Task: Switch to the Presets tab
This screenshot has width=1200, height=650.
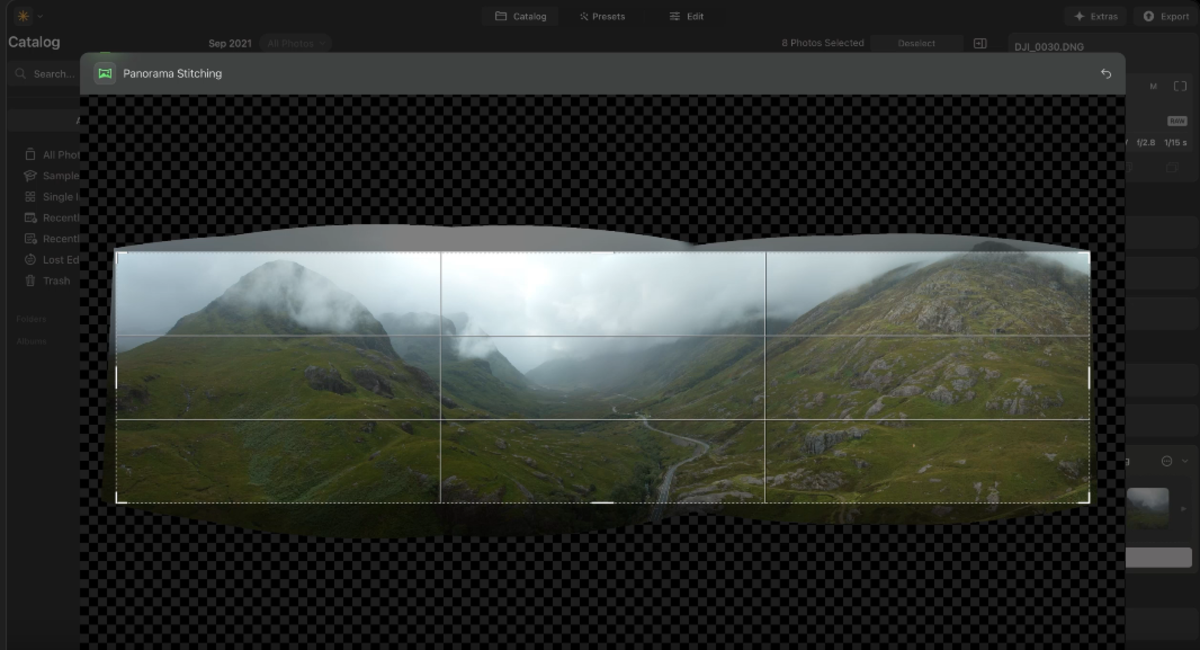Action: 604,16
